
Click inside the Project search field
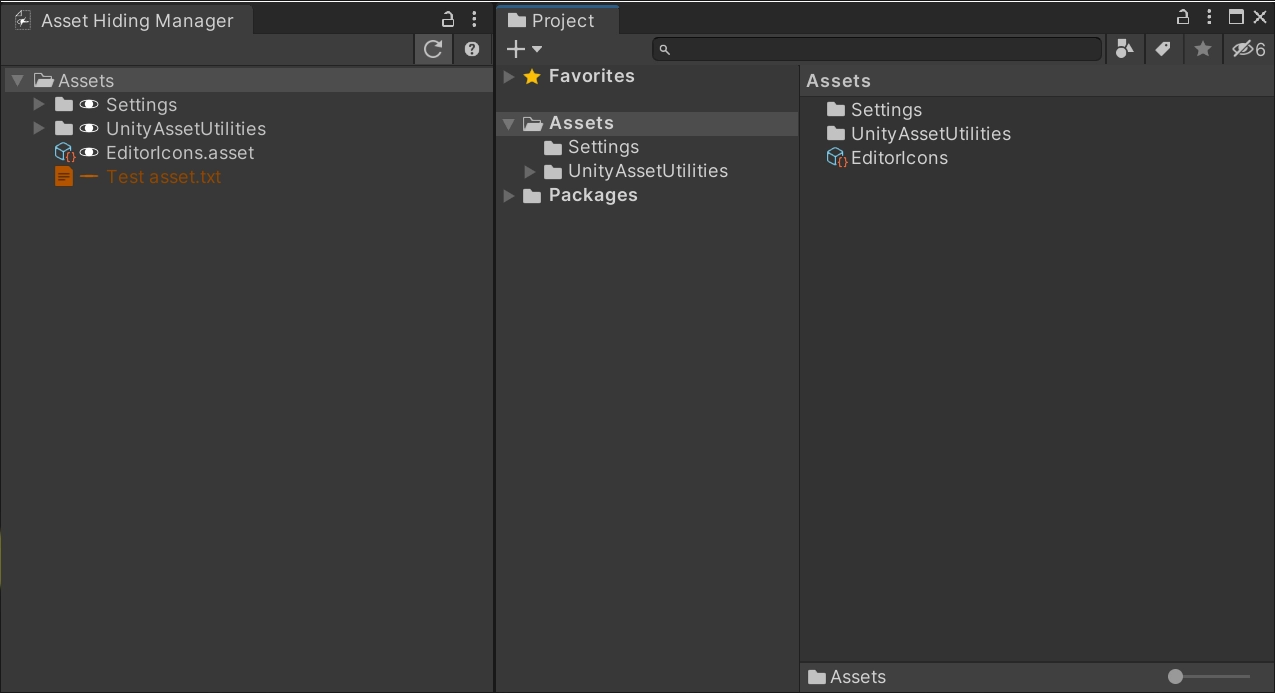(x=875, y=48)
